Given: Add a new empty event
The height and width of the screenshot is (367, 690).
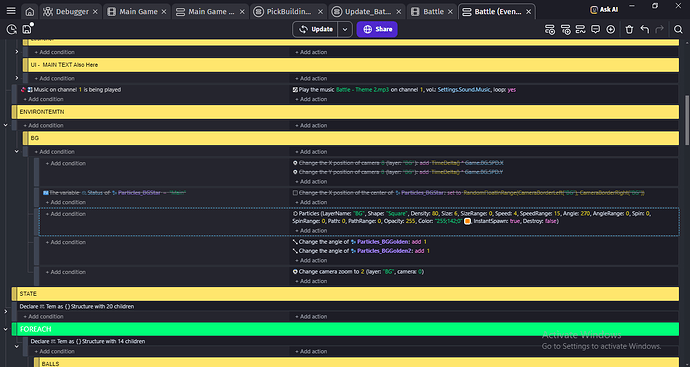Looking at the screenshot, I should pos(550,29).
